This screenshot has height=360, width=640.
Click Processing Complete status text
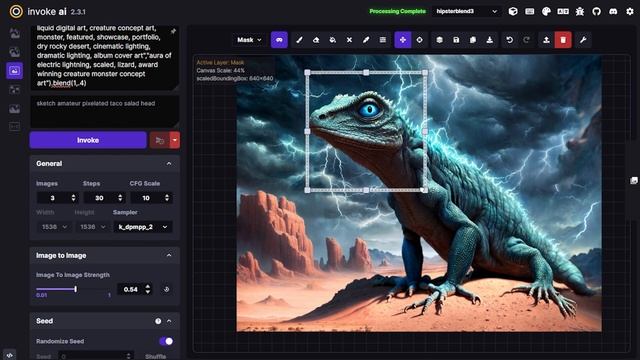[398, 11]
